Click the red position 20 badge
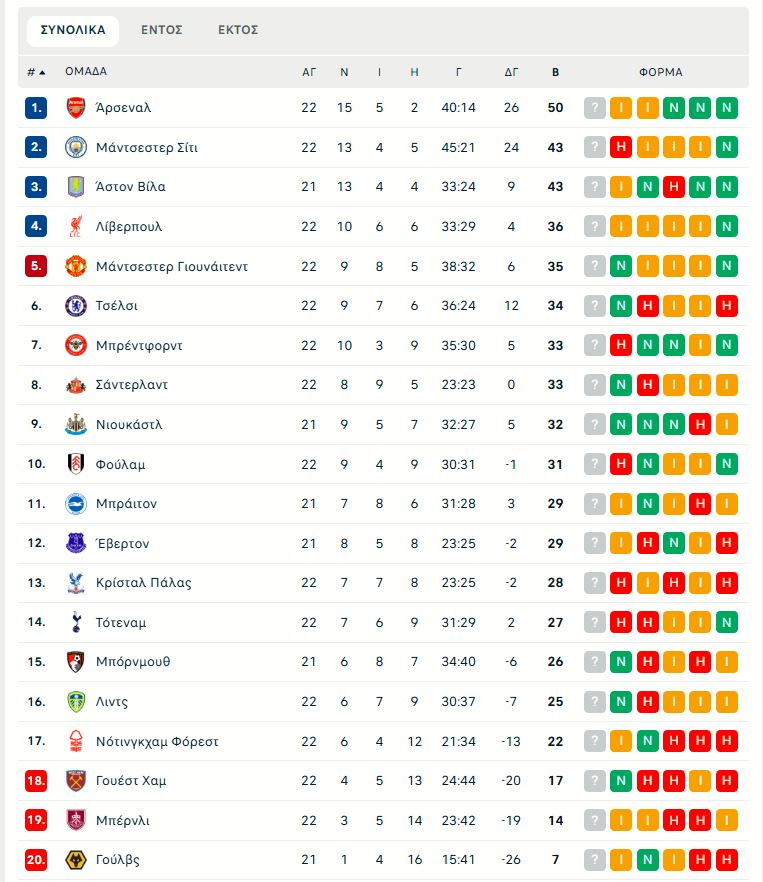 click(36, 860)
